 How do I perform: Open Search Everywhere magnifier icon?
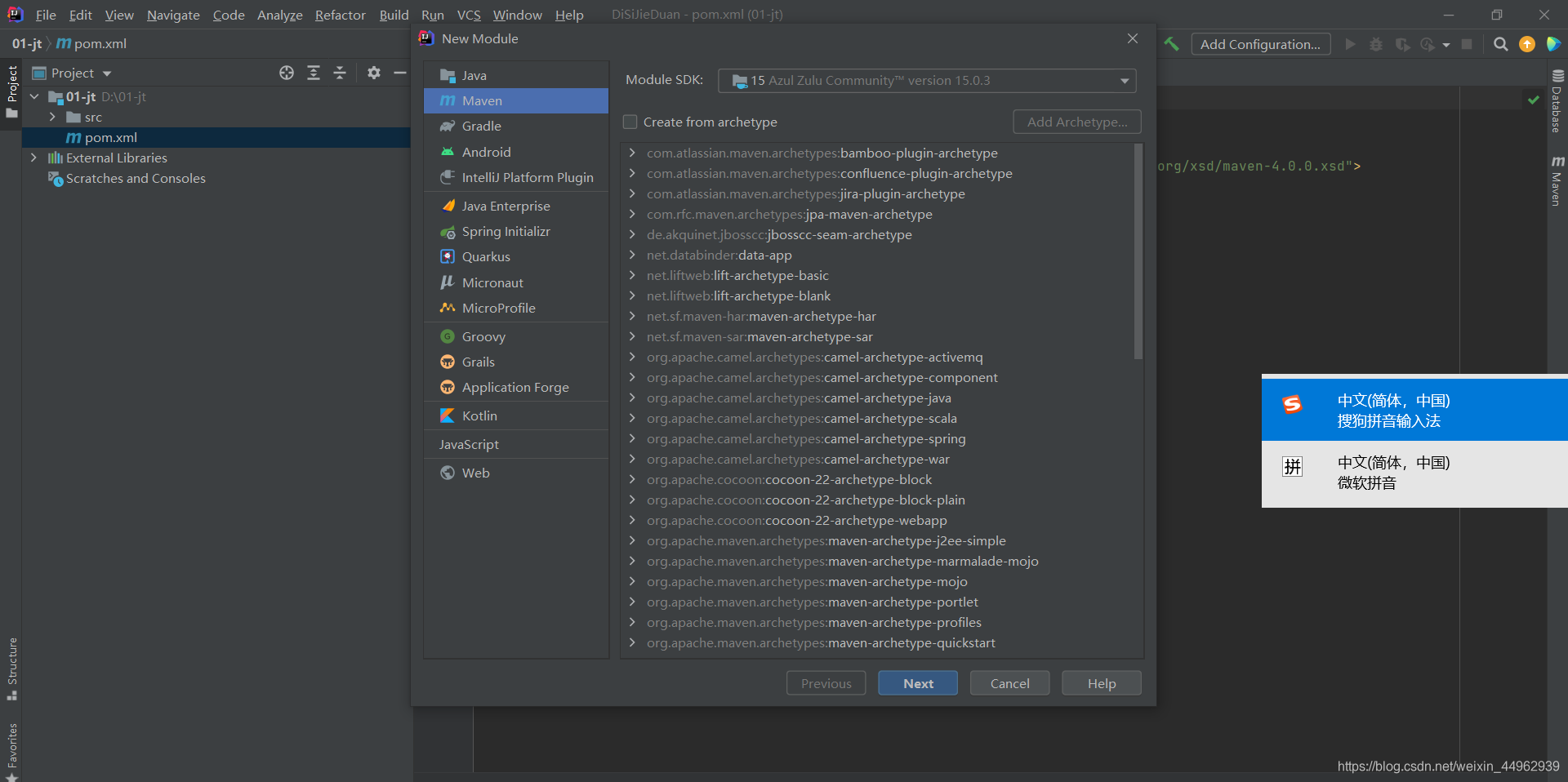click(1501, 44)
